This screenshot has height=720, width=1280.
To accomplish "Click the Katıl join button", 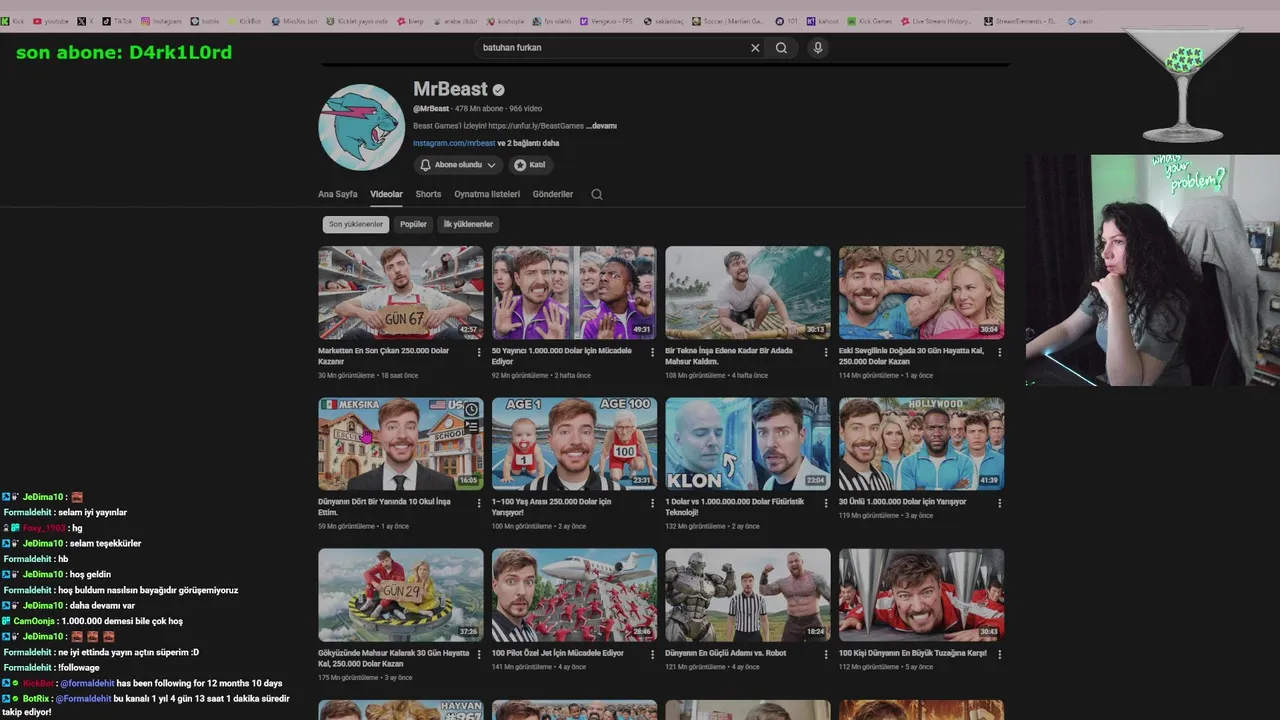I will coord(530,165).
